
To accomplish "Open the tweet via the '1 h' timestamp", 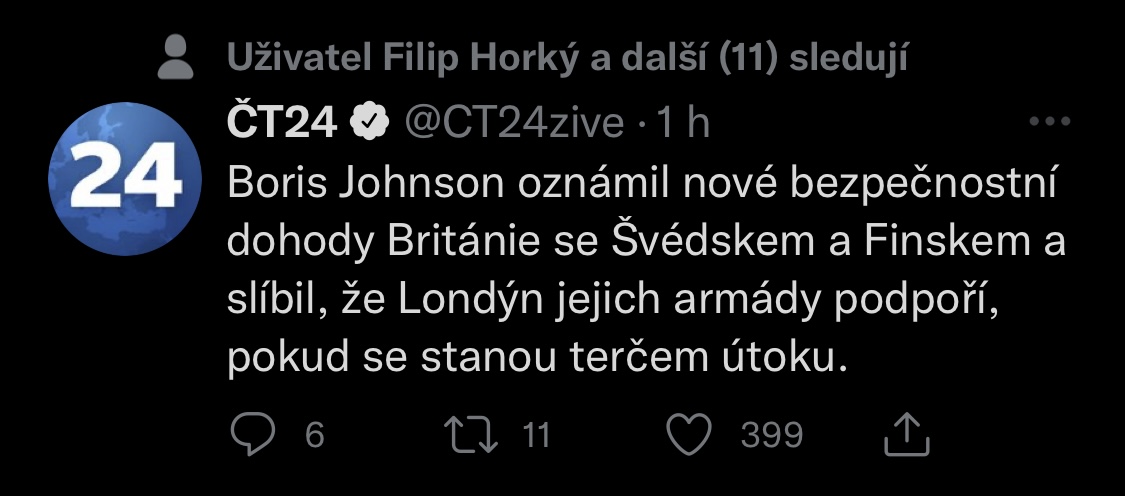I will pos(680,123).
